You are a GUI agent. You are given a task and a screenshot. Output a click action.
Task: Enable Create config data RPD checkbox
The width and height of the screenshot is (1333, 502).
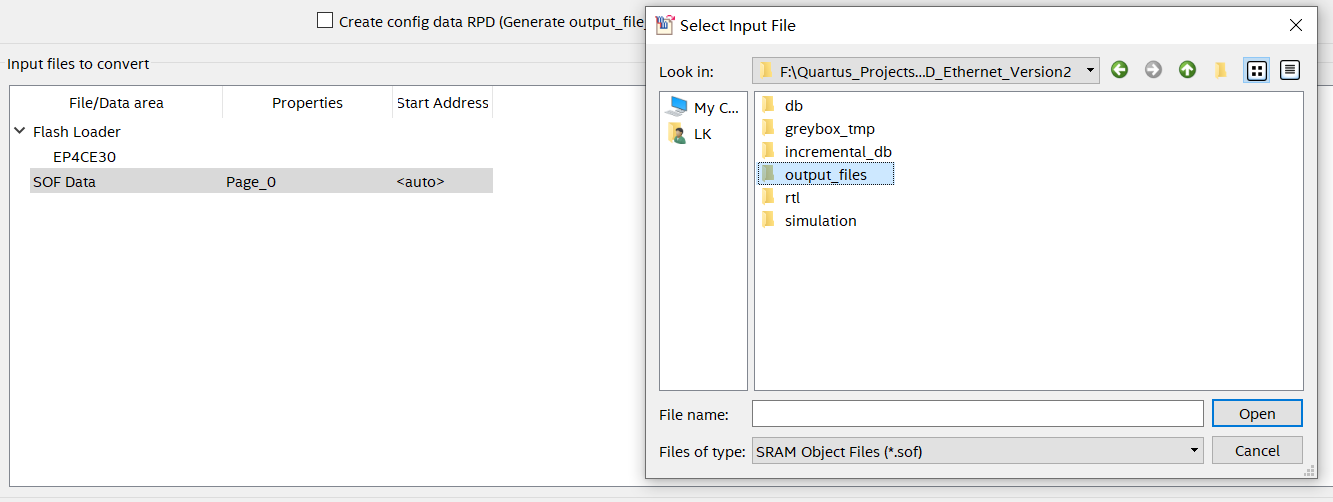pos(325,20)
